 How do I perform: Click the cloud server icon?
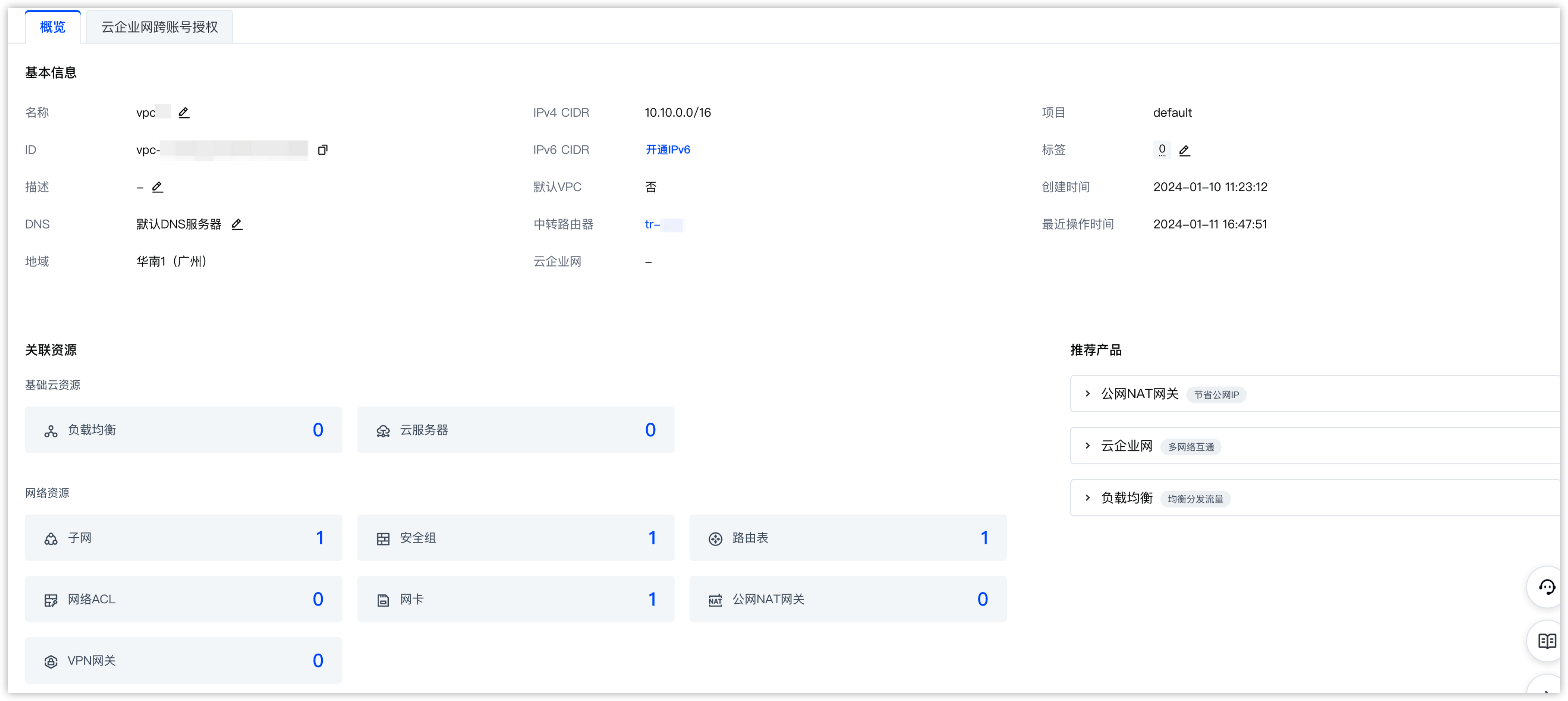(383, 431)
